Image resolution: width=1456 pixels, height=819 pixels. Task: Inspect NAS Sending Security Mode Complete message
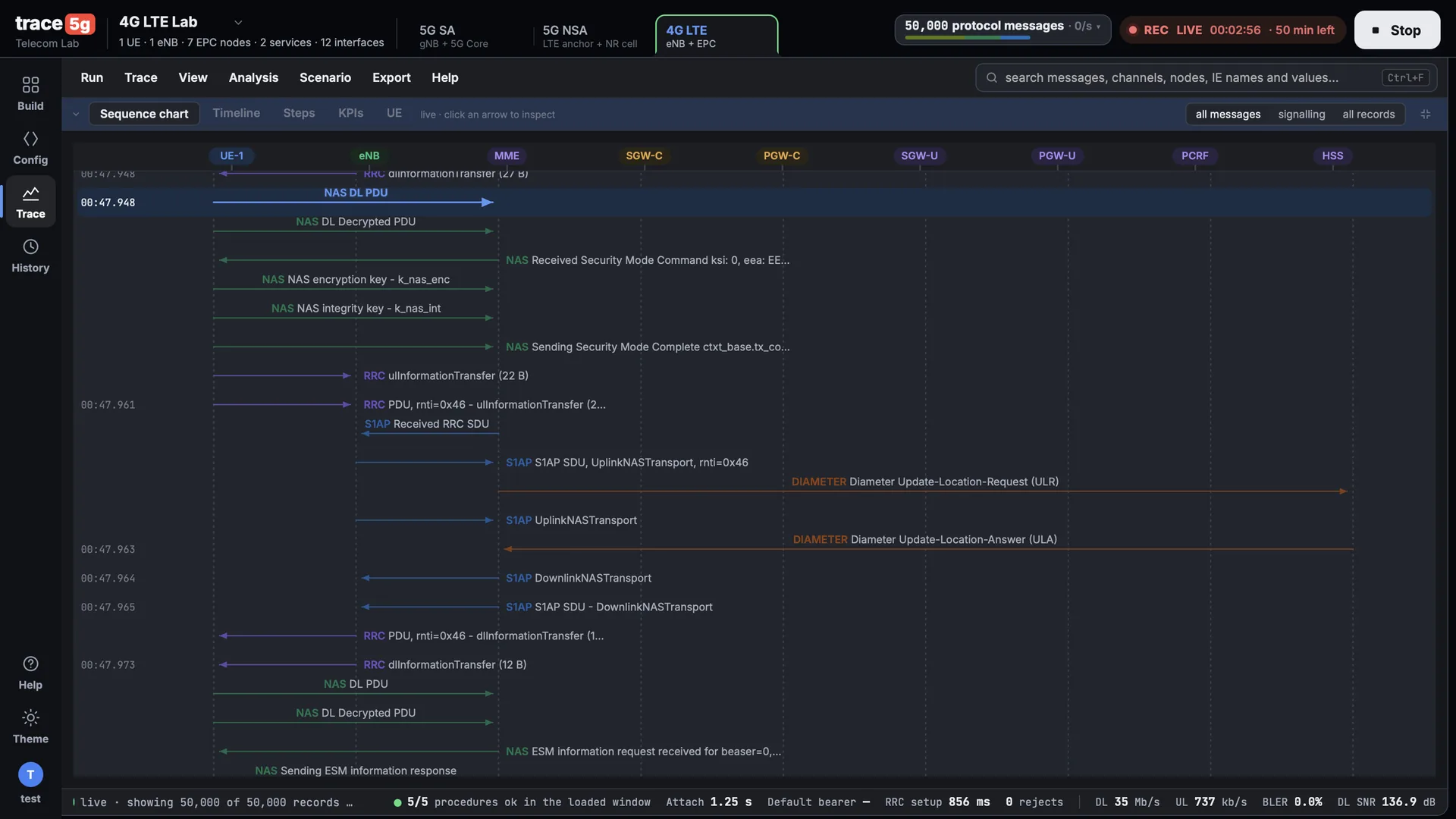[648, 347]
